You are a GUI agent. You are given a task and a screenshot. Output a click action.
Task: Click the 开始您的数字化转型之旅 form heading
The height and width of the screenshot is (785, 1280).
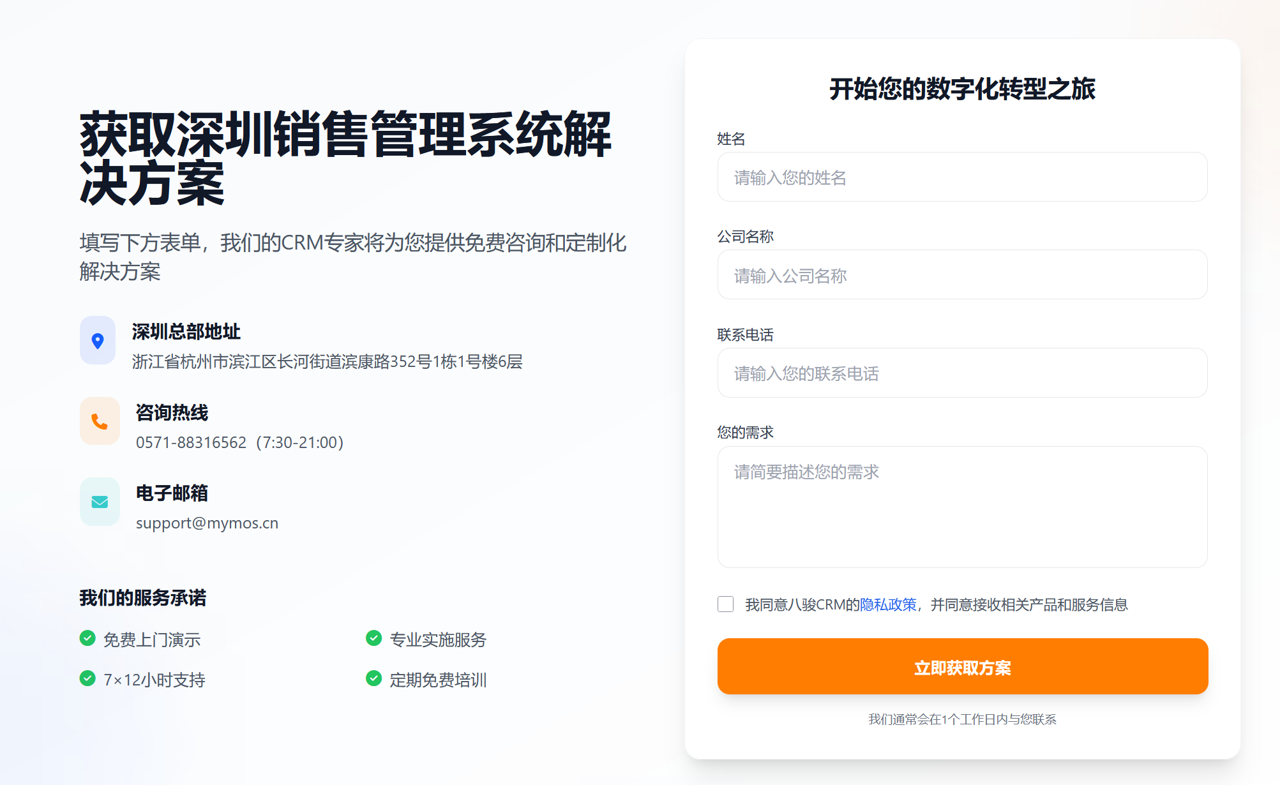point(962,89)
